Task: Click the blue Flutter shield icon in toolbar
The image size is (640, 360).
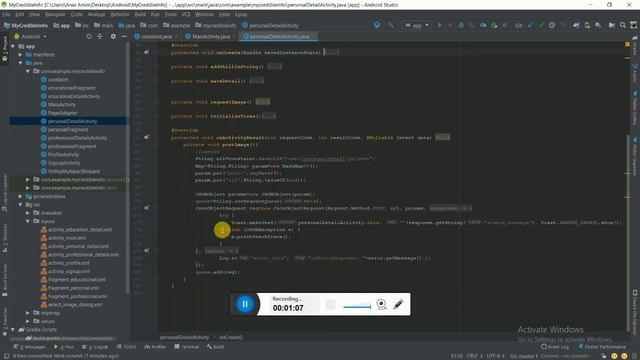Action: point(377,25)
